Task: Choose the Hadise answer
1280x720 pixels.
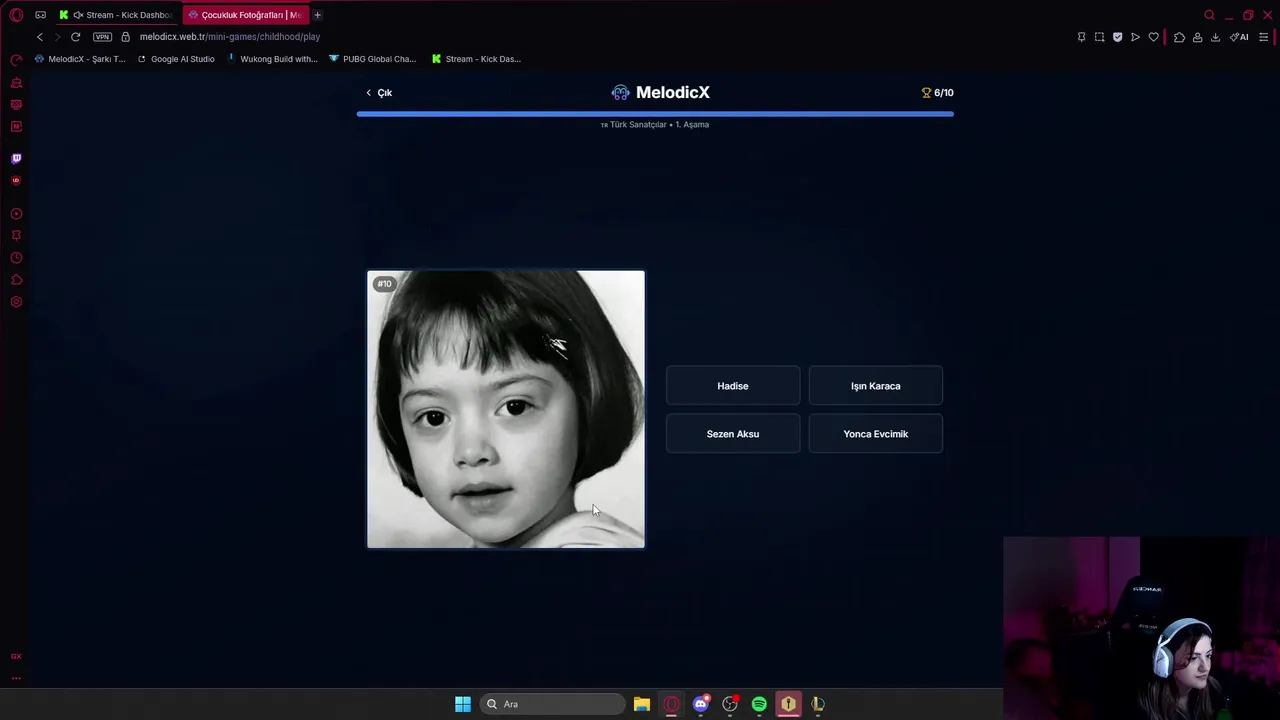Action: (733, 386)
